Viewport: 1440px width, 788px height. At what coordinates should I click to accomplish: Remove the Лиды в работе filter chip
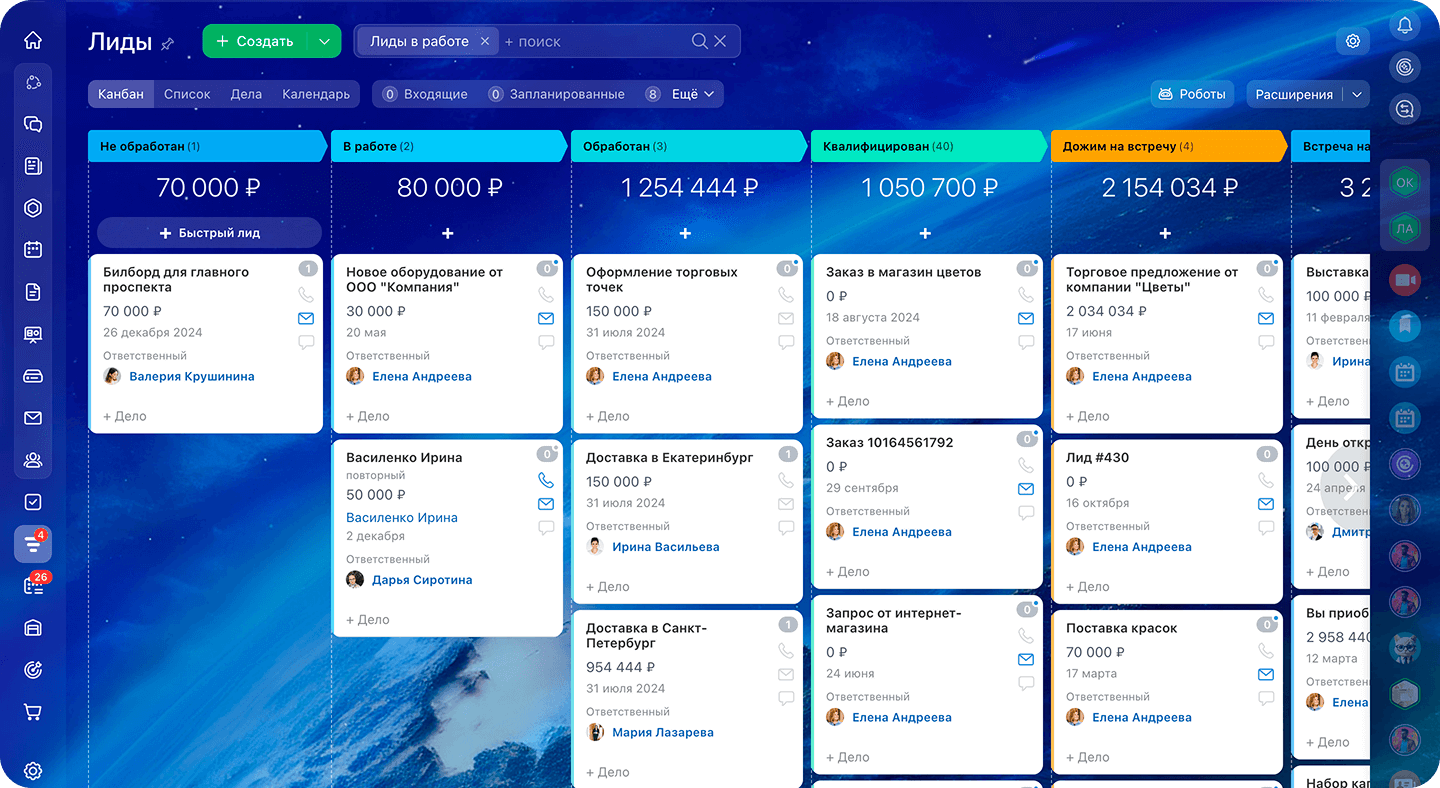pos(485,41)
